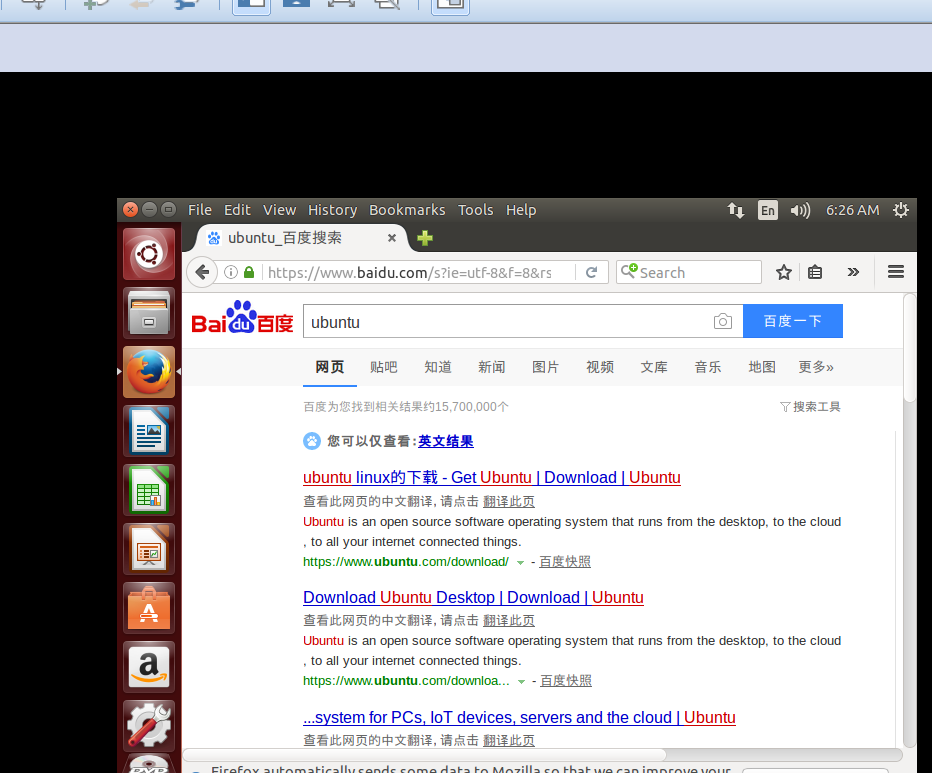Open the Files manager from launcher

click(149, 313)
